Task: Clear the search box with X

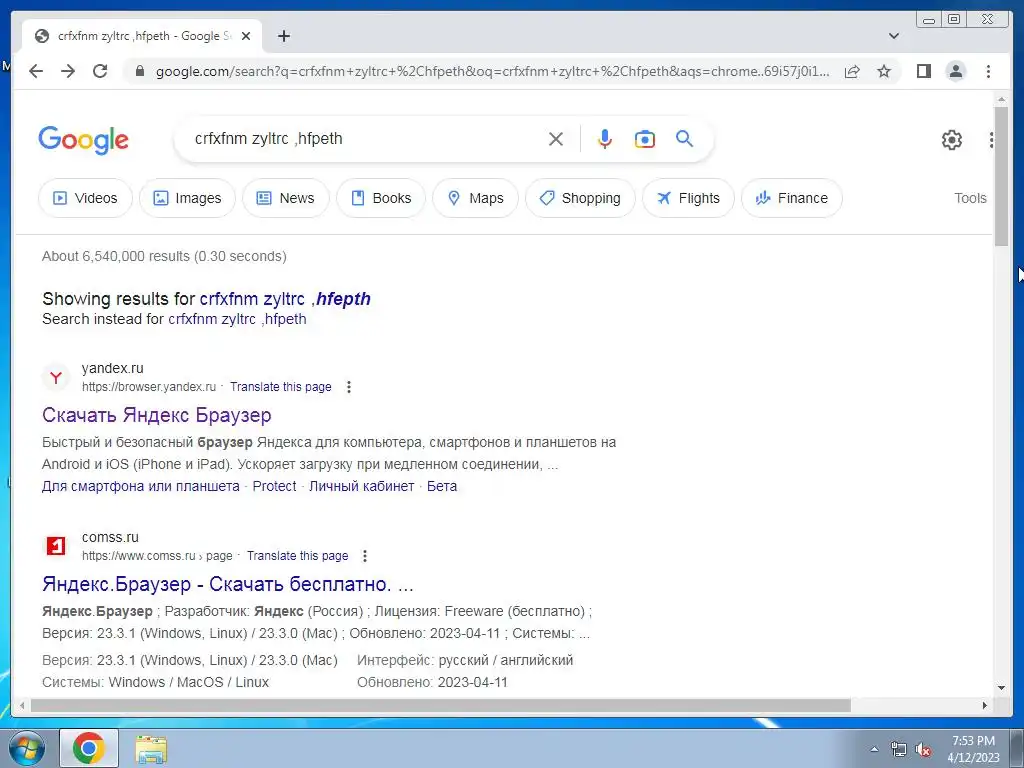Action: 556,139
